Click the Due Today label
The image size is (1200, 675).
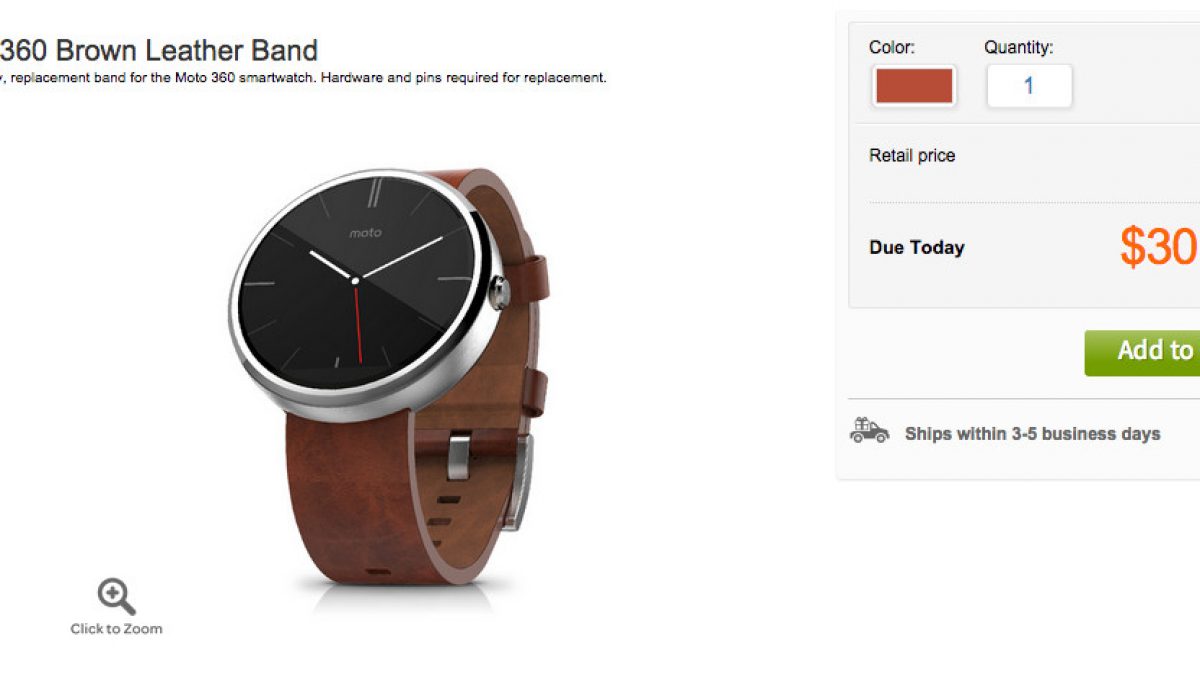(x=917, y=247)
